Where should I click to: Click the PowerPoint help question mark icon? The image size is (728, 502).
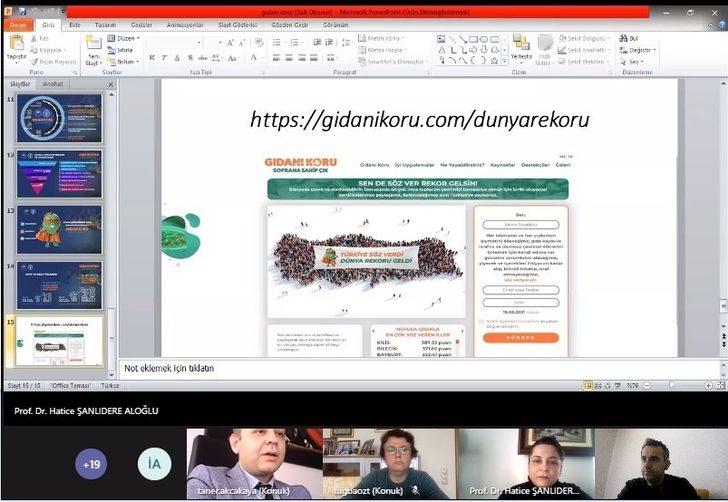click(x=722, y=25)
